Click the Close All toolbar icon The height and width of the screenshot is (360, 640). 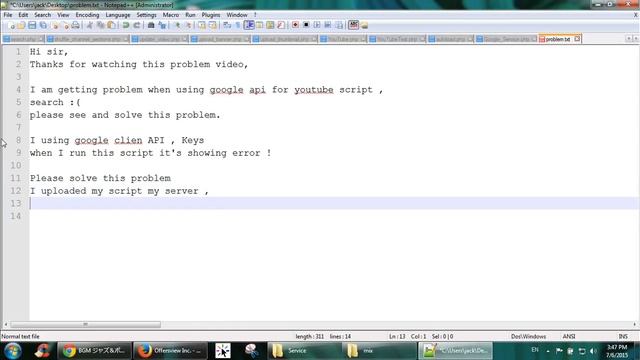(65, 25)
